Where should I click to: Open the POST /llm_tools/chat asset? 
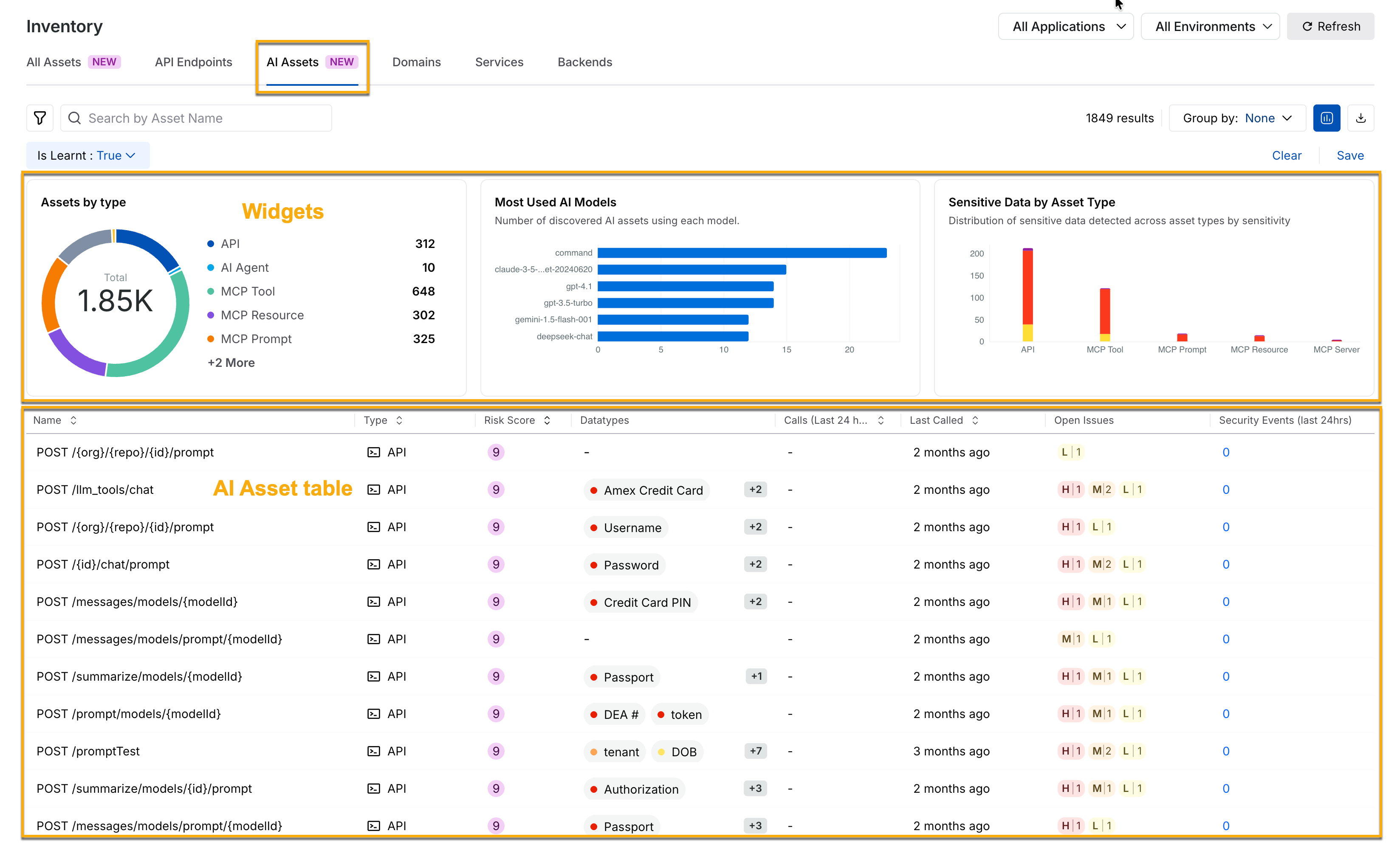pos(95,490)
